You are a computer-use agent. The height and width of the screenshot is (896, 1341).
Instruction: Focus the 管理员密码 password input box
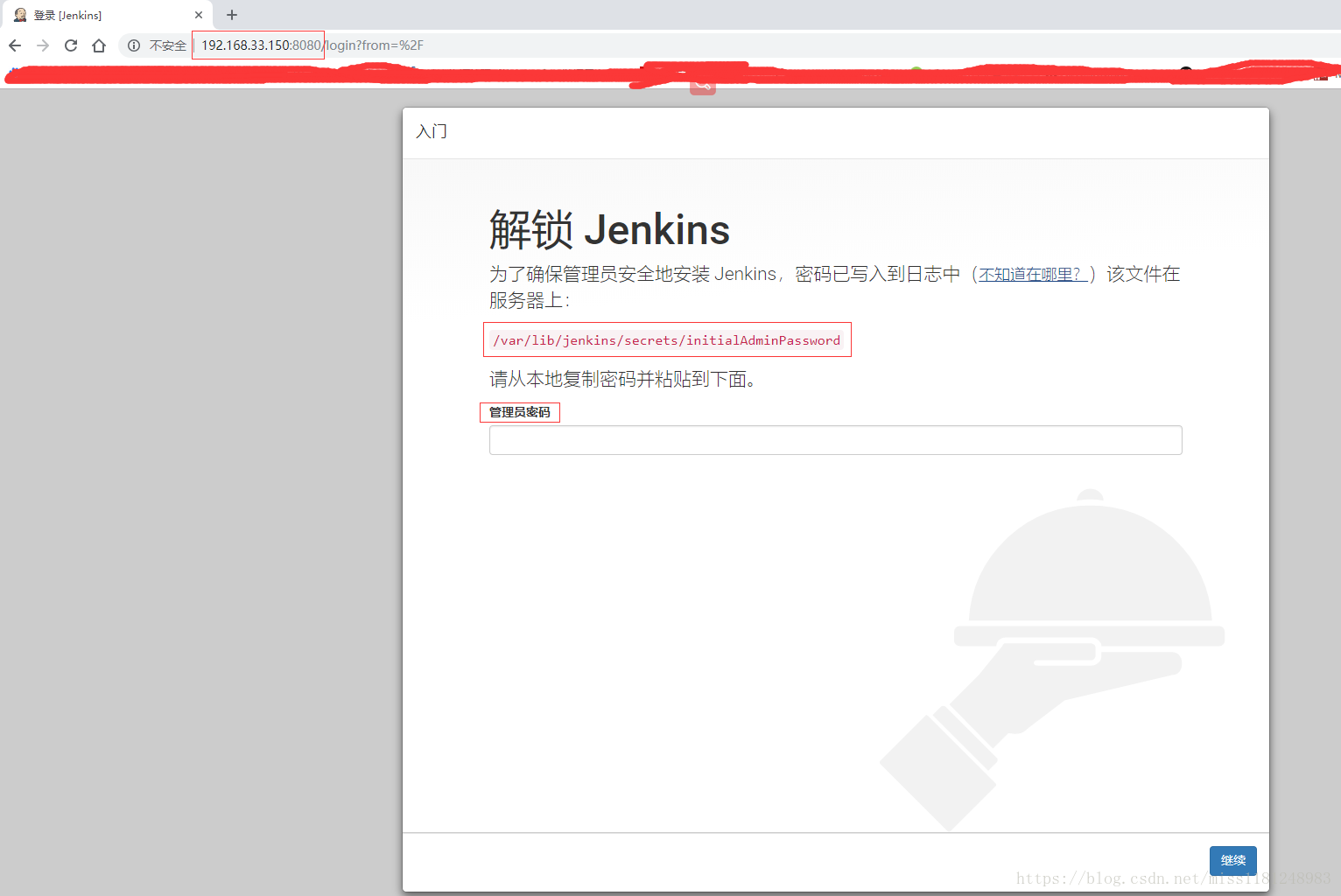(x=835, y=440)
